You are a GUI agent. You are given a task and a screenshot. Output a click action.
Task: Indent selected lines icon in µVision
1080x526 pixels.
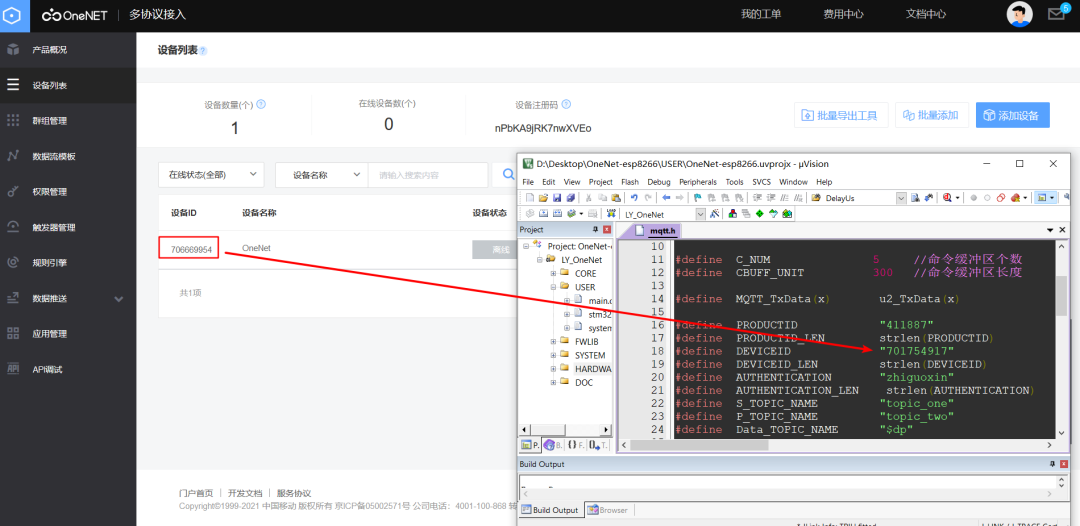click(757, 198)
